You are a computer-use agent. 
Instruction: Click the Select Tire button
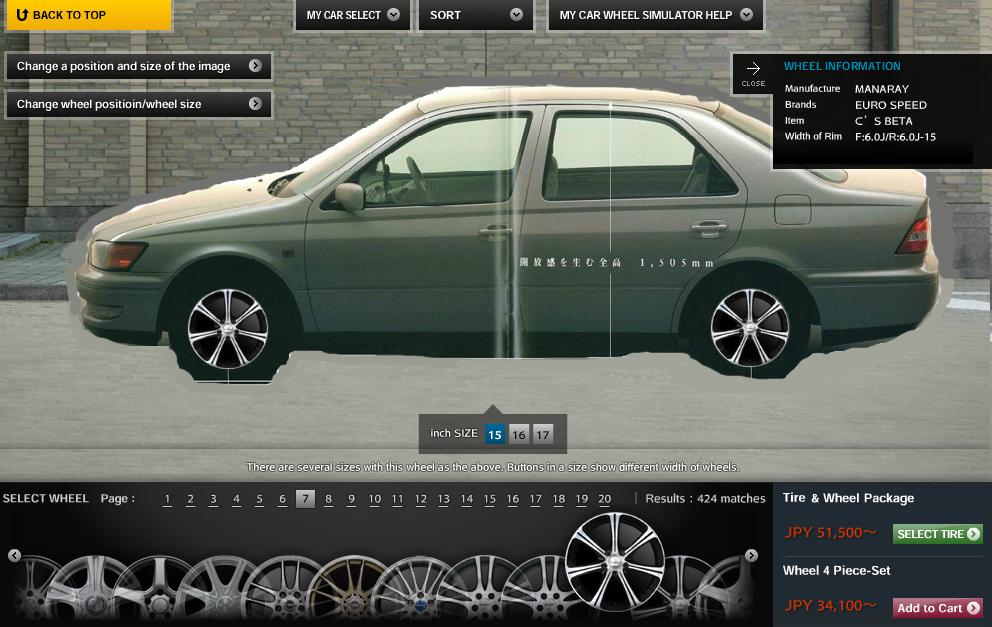pos(937,534)
